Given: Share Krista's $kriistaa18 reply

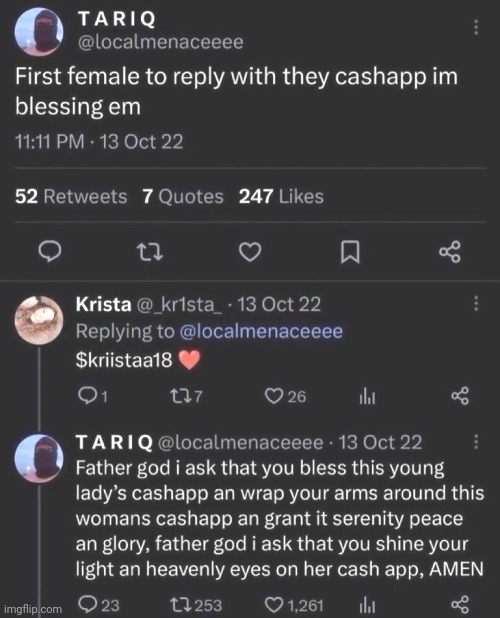Looking at the screenshot, I should tap(460, 396).
